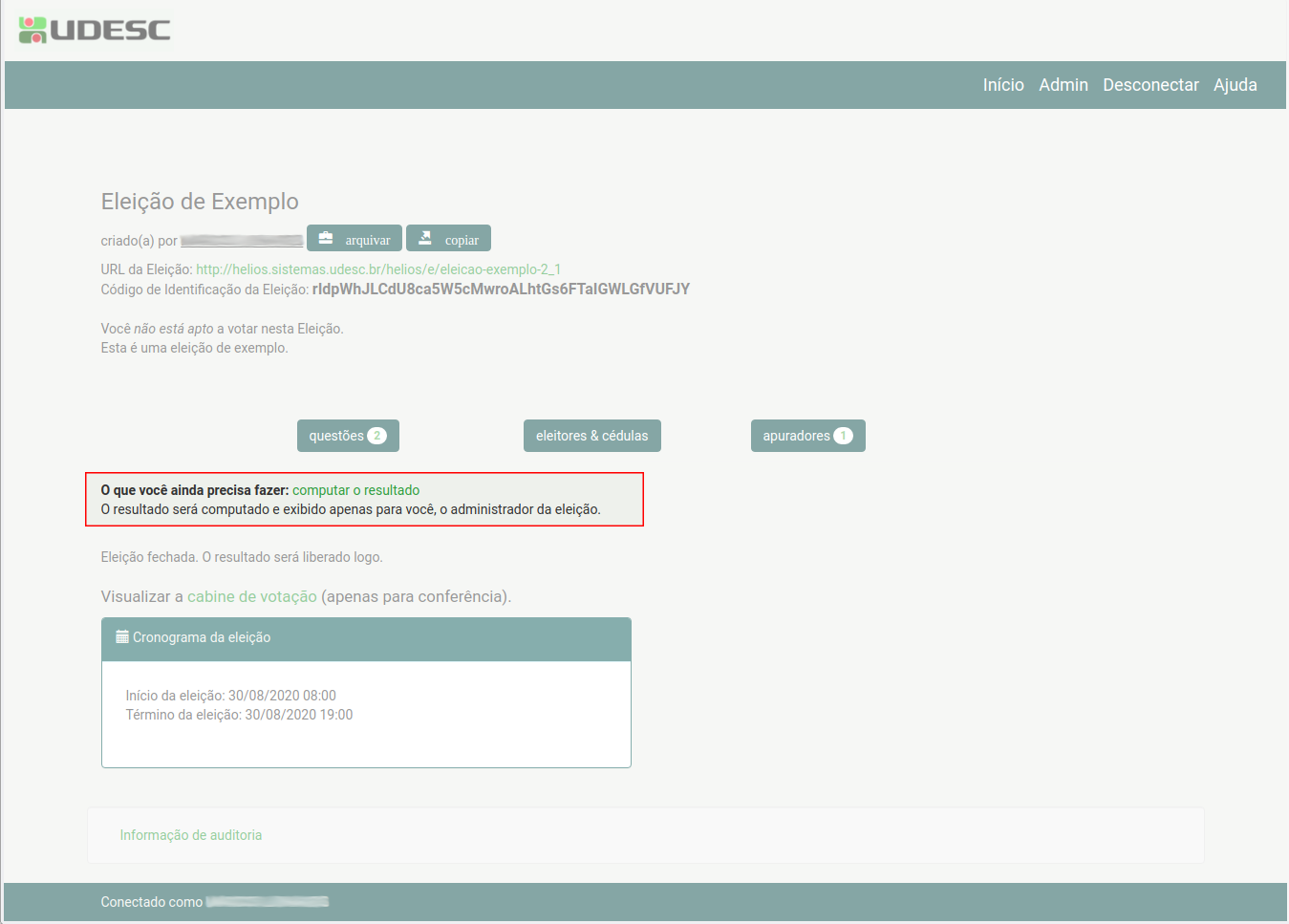Open the eleitores & cédulas section
Screen dimensions: 1289x924
[x=591, y=436]
